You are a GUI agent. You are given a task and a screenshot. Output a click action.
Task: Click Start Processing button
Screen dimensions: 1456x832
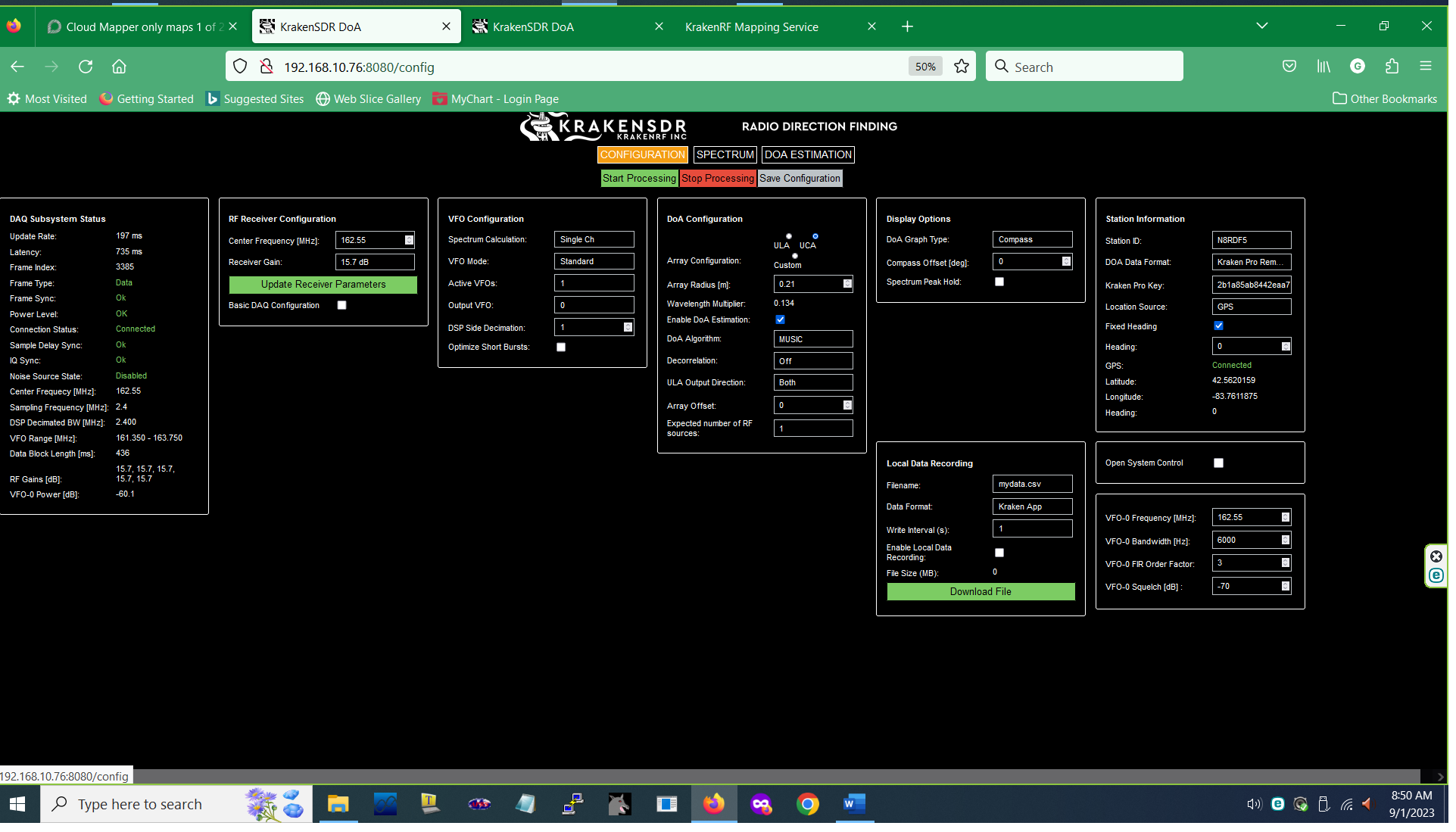[x=639, y=179]
